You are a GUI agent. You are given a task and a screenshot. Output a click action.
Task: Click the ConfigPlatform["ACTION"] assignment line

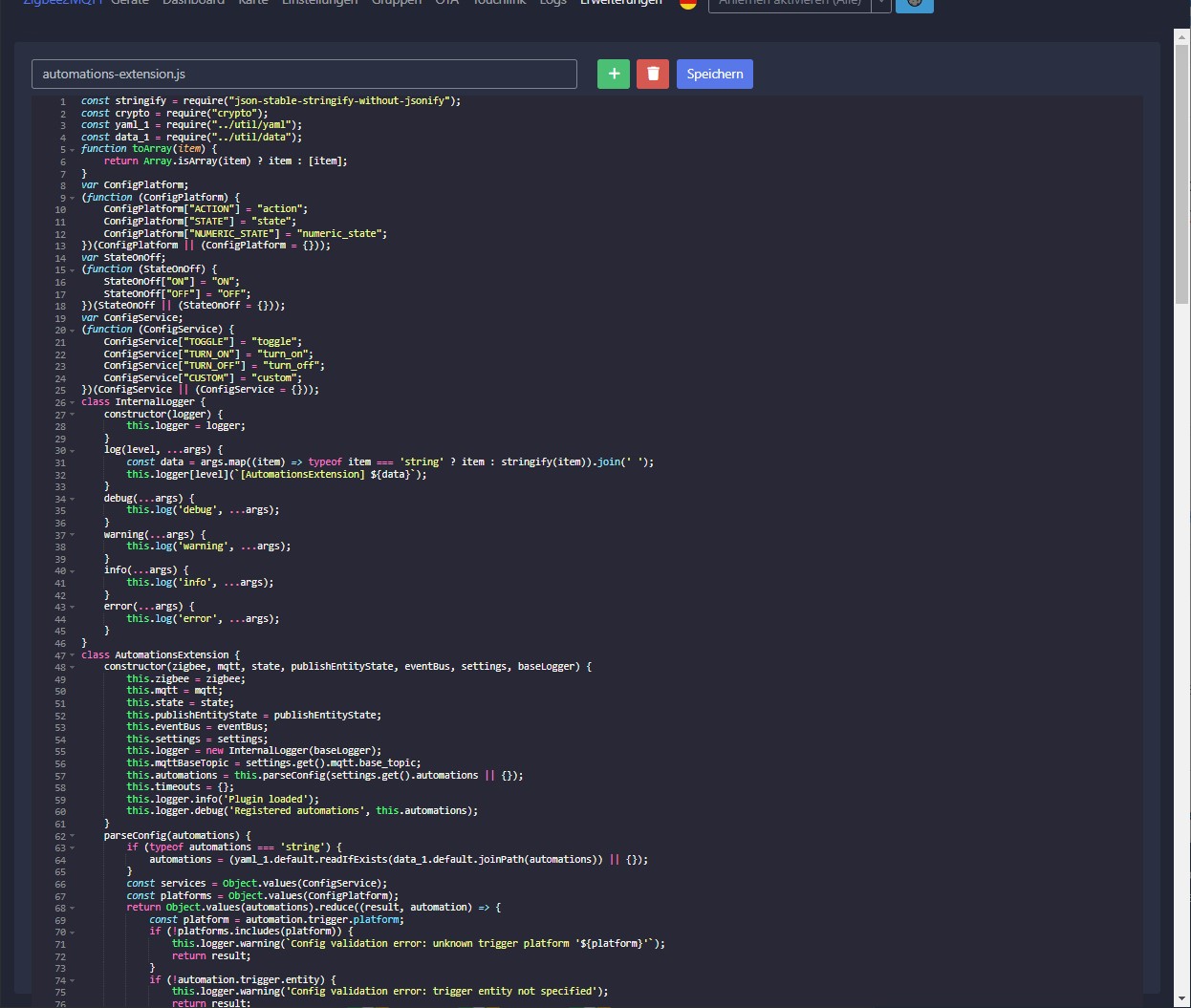(206, 209)
